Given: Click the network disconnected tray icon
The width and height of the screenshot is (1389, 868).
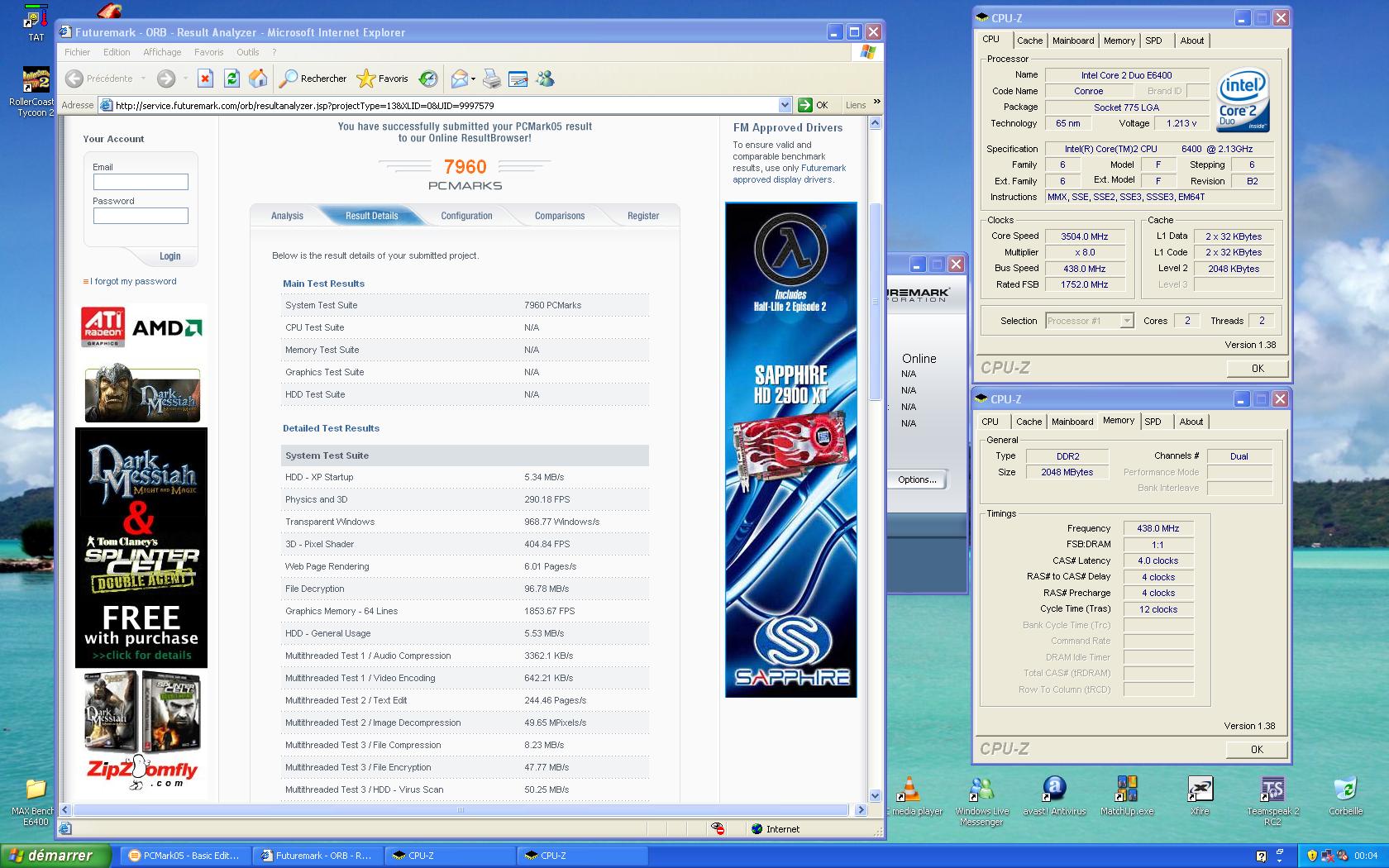Looking at the screenshot, I should coord(1327,856).
